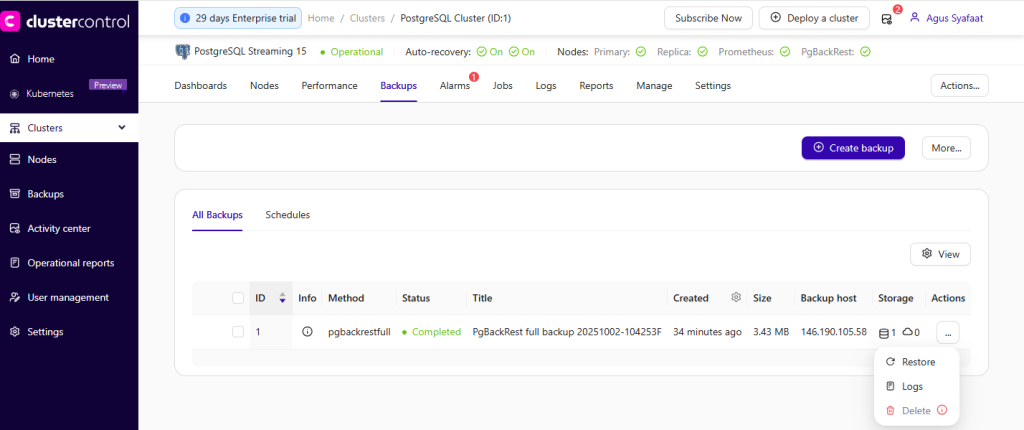Click the gear icon in Created column
This screenshot has height=430, width=1024.
pyautogui.click(x=736, y=298)
